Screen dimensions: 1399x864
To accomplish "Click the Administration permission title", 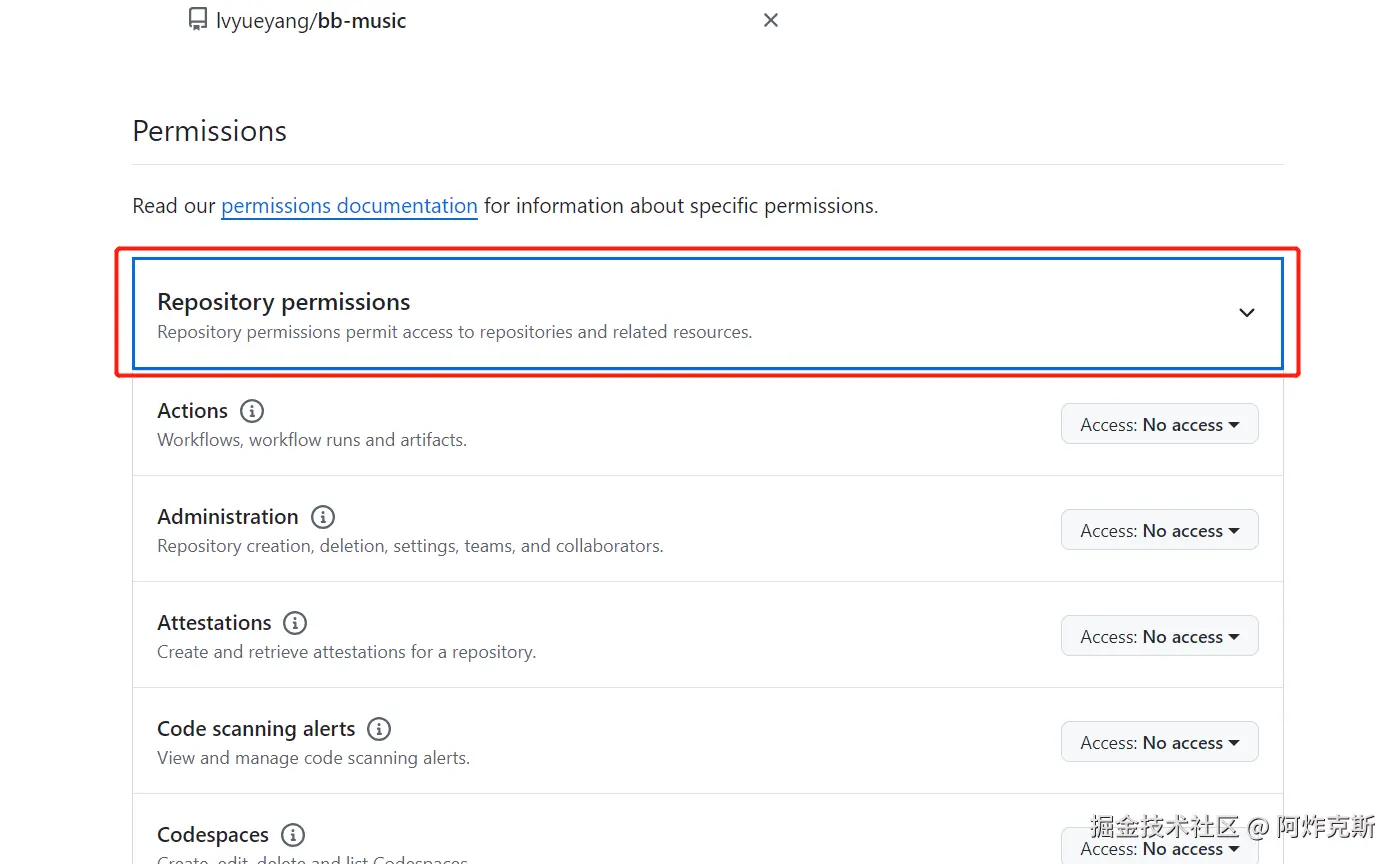I will [x=227, y=517].
